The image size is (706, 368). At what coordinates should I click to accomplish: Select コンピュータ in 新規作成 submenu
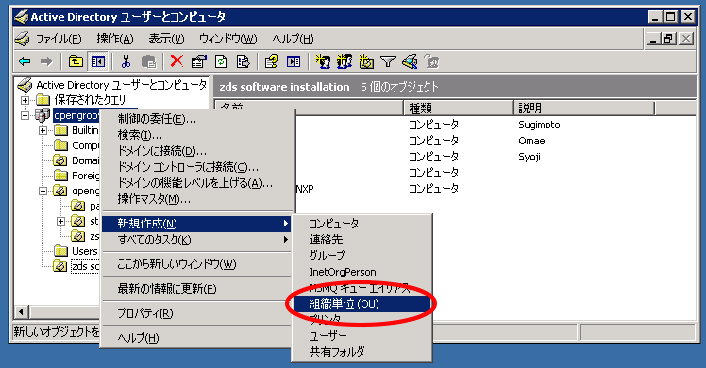pos(362,223)
